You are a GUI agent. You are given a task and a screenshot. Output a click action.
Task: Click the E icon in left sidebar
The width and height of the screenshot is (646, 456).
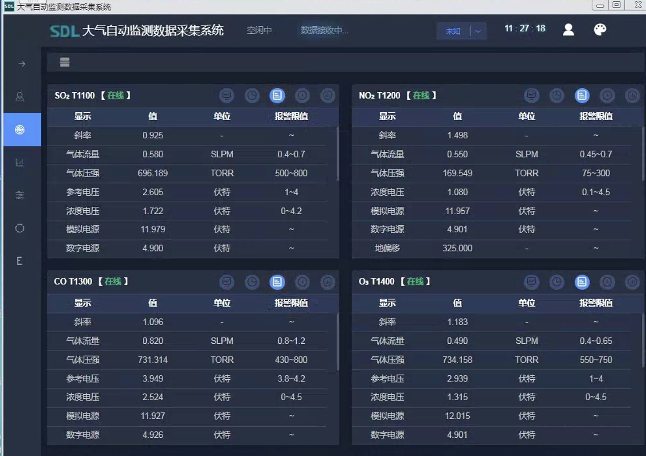click(x=20, y=260)
